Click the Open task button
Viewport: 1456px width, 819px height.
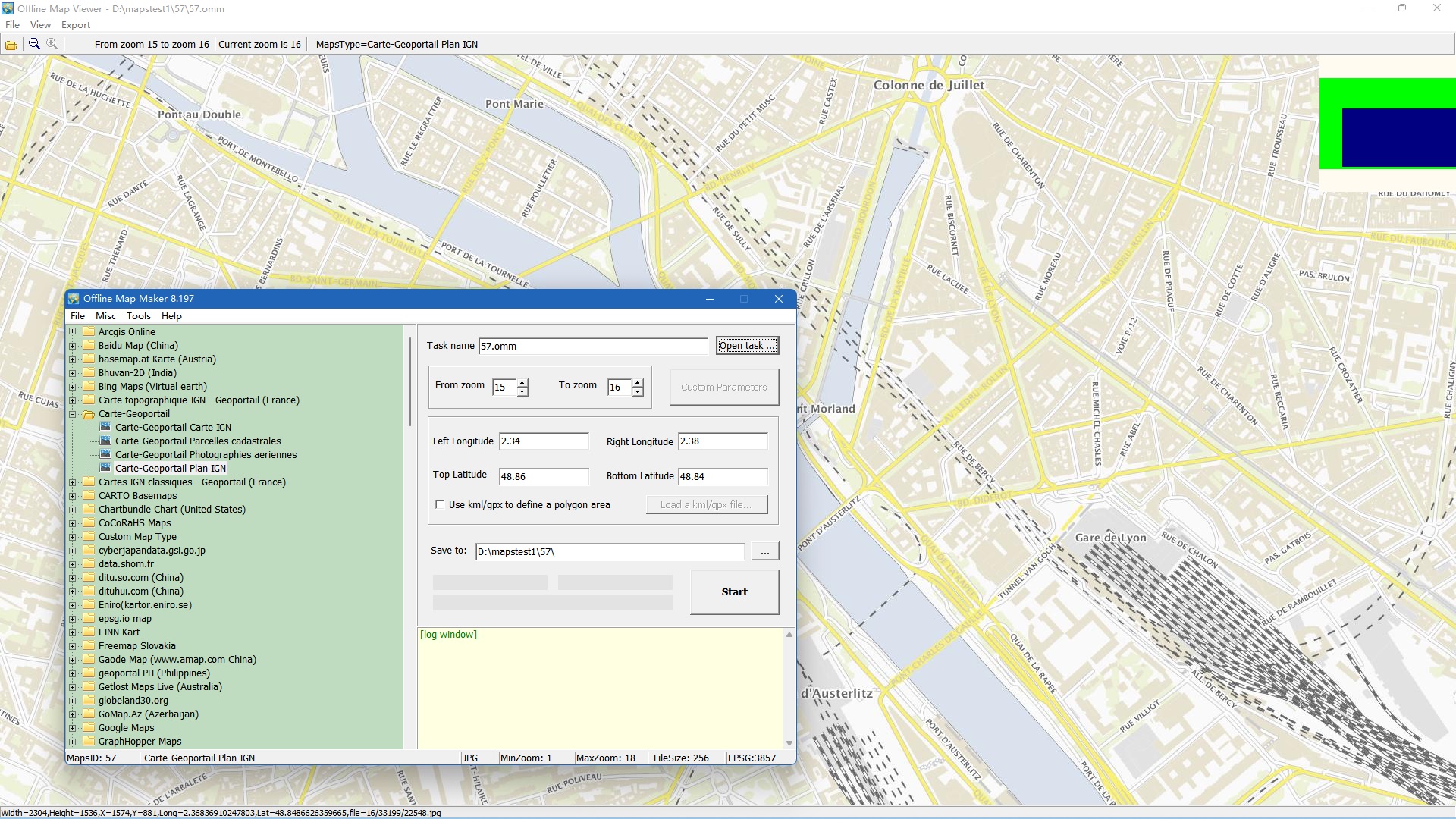[747, 346]
